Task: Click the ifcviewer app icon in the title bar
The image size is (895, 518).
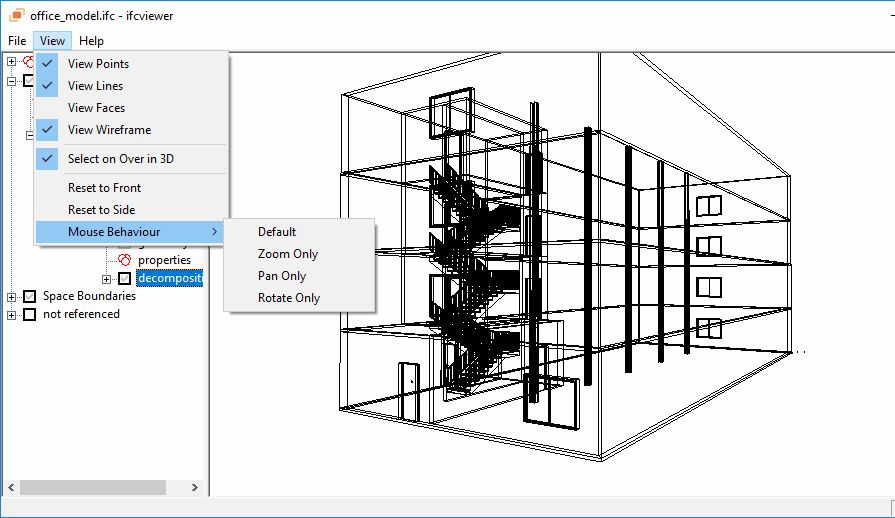Action: [17, 15]
